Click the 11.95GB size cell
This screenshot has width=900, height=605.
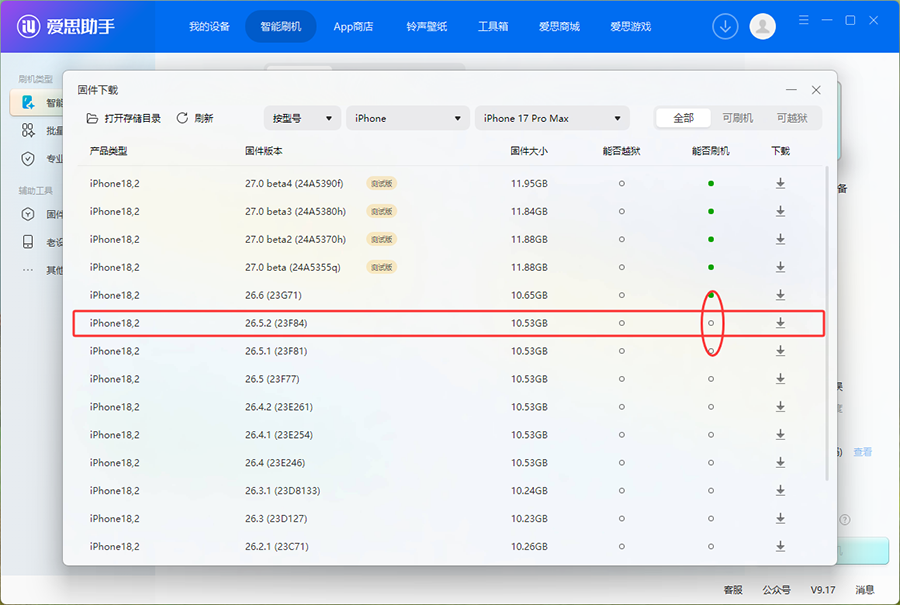(529, 184)
